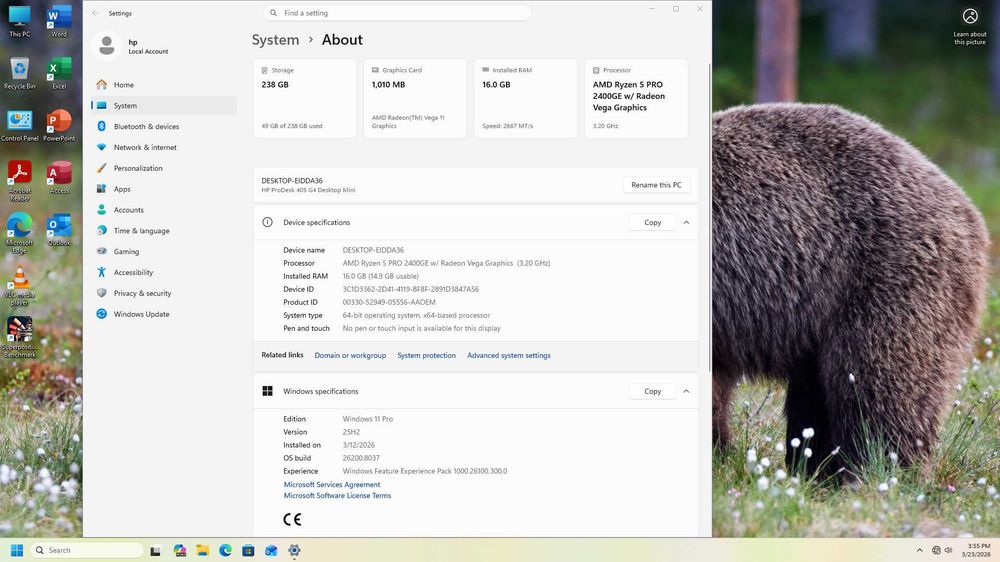Click Settings gear on the taskbar

[294, 551]
